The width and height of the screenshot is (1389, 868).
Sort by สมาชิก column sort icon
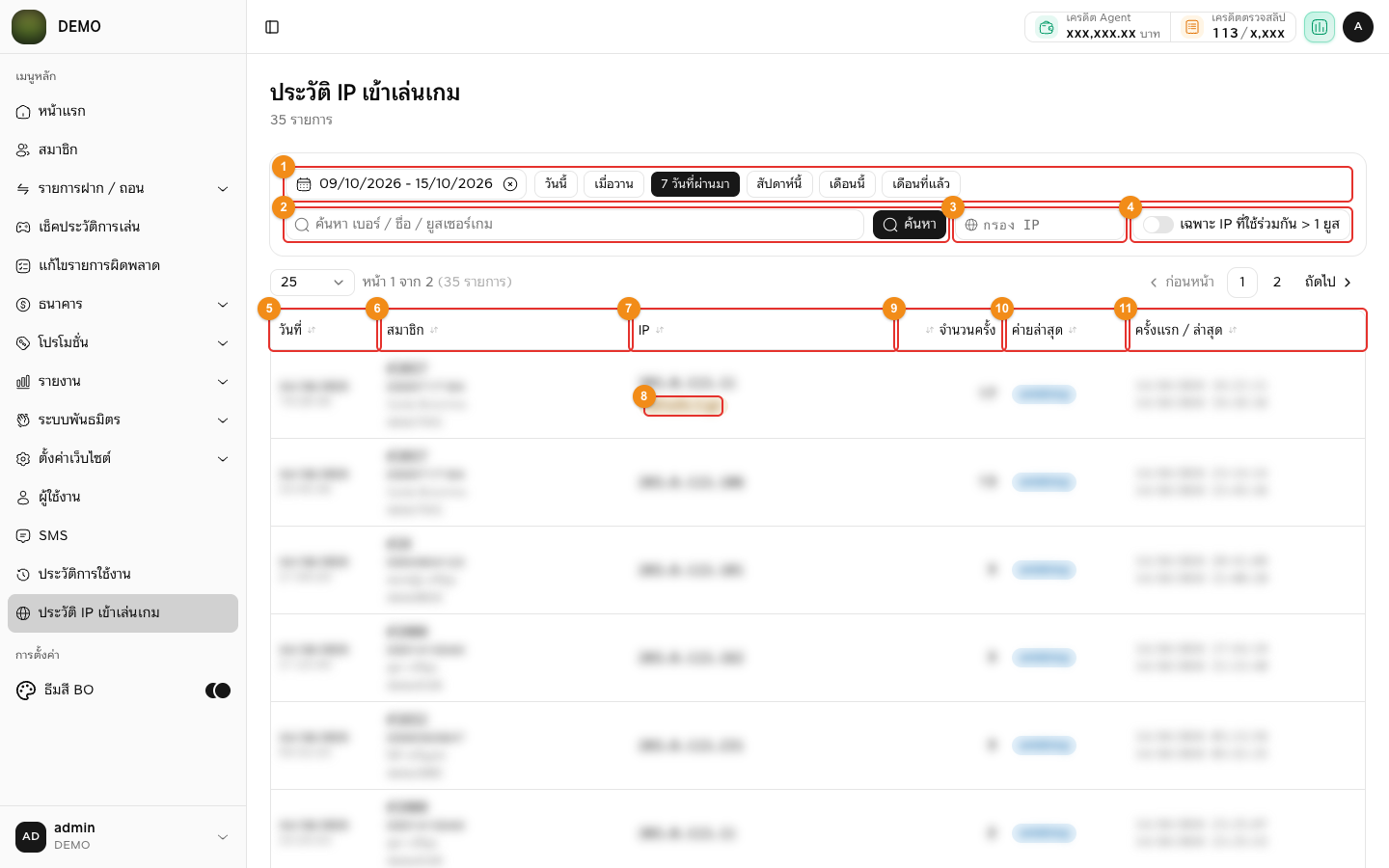click(x=434, y=330)
